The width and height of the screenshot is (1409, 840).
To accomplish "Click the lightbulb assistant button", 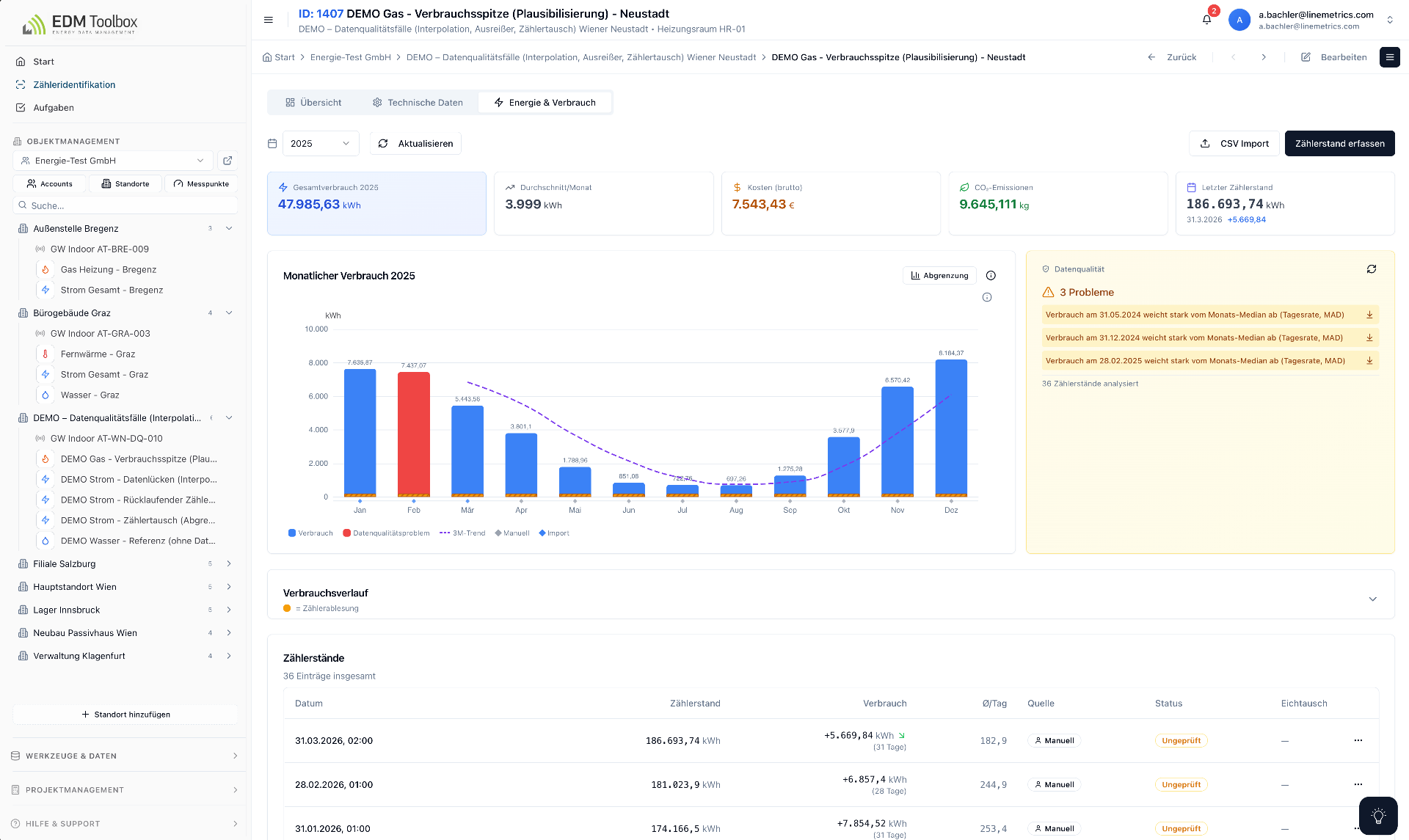I will 1378,816.
